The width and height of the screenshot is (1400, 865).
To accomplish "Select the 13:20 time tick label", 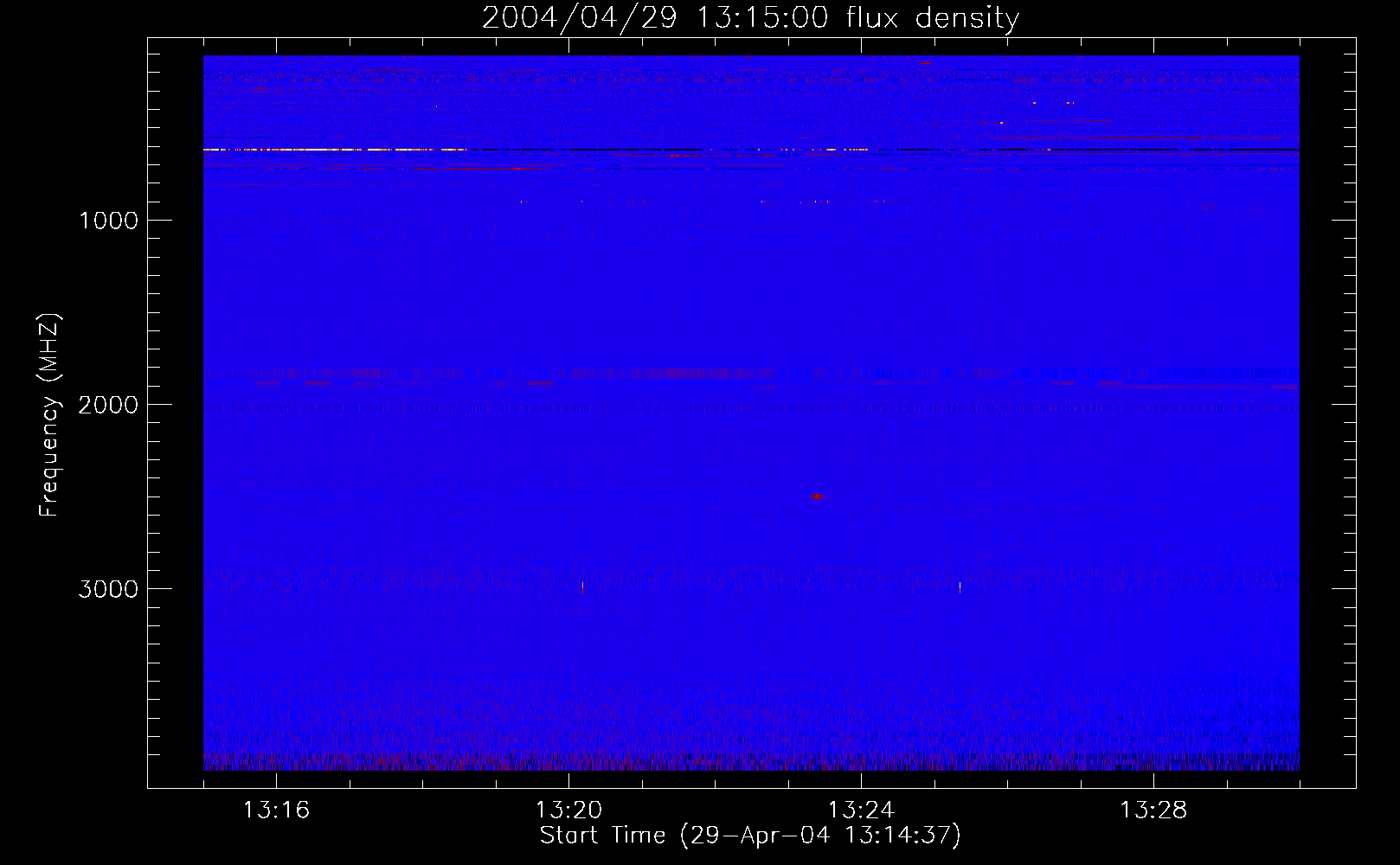I will (568, 811).
